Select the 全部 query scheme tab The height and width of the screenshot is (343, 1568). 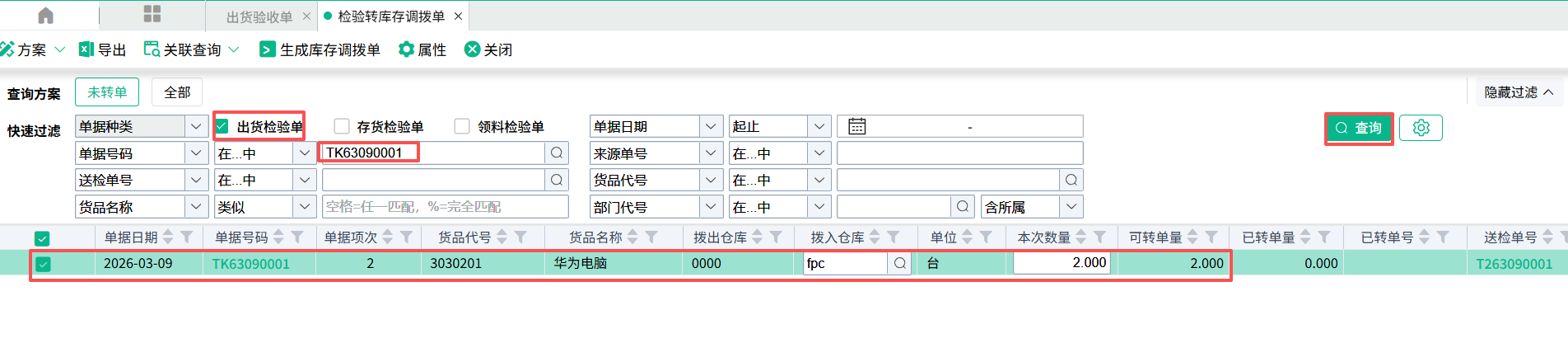point(177,92)
